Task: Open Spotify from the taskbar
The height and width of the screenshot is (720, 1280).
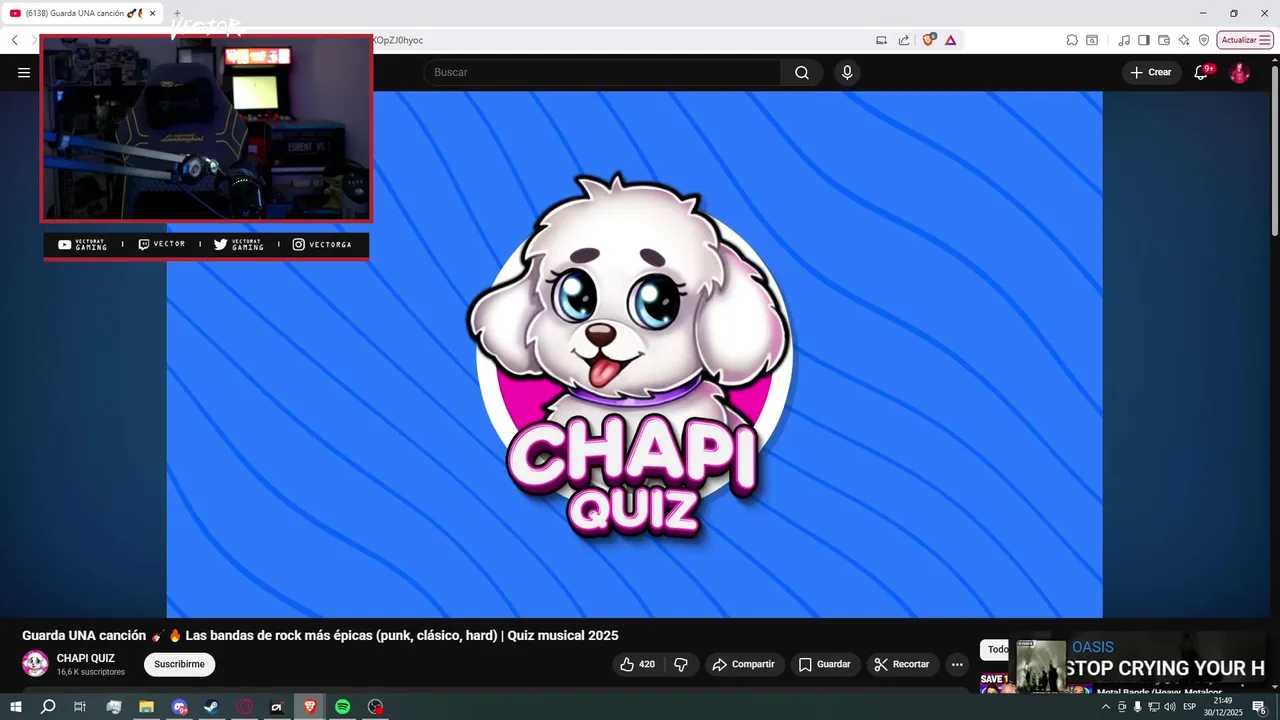Action: 342,707
